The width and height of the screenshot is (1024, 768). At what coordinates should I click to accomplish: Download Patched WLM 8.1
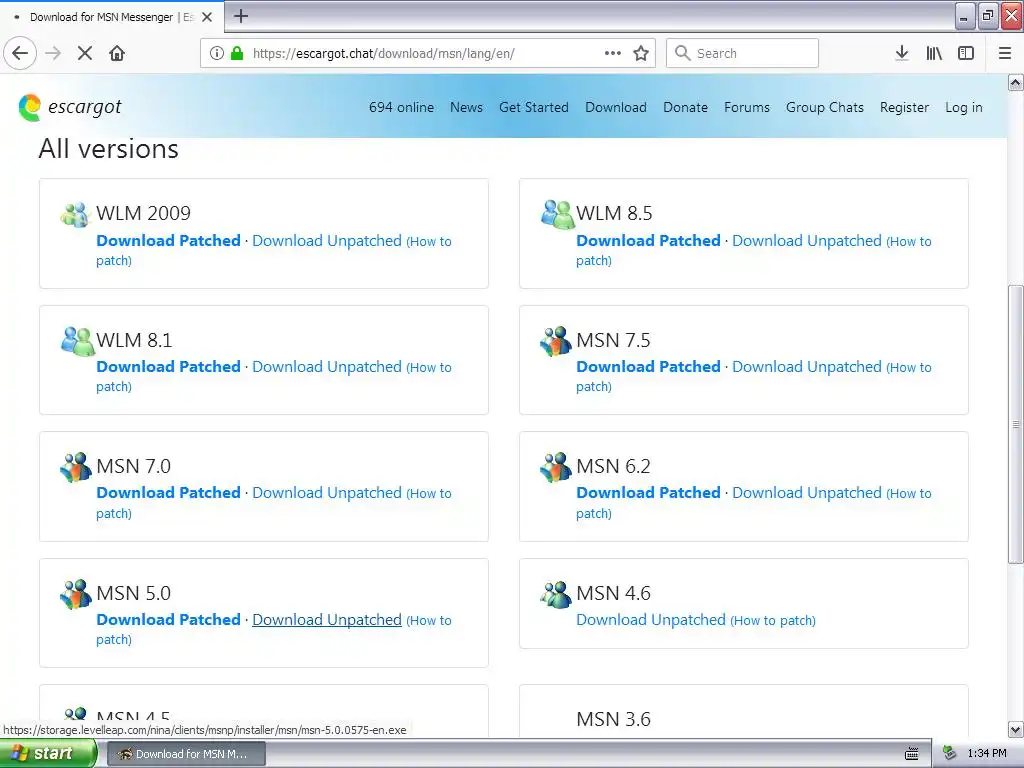(168, 366)
